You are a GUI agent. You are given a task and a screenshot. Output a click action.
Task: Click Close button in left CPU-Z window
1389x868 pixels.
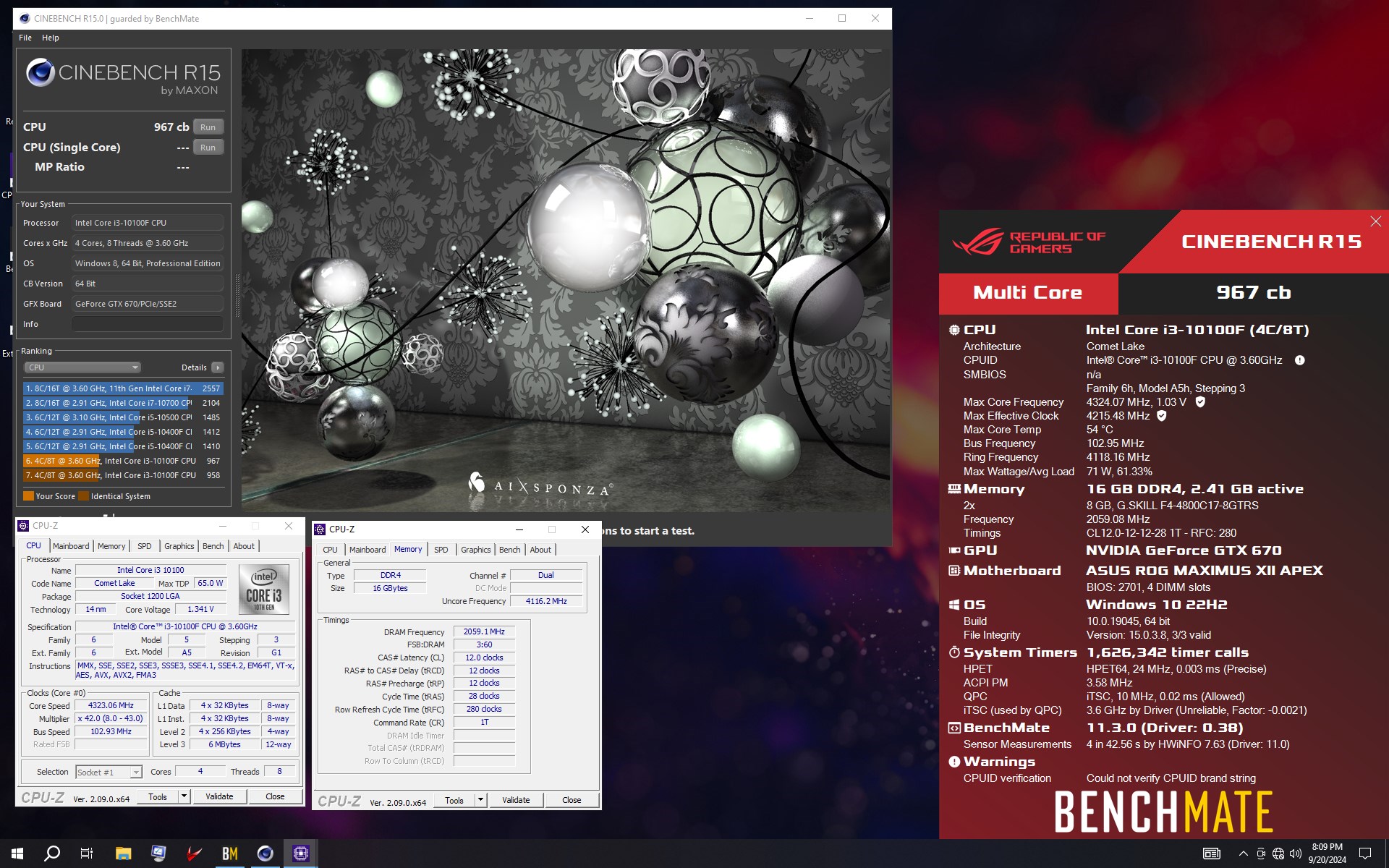(275, 796)
